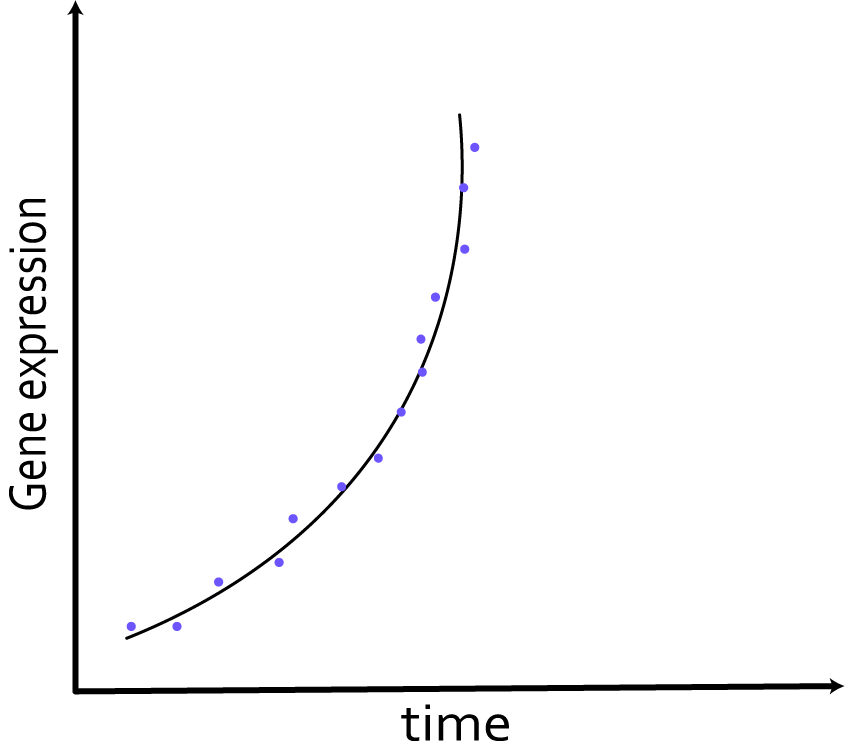Click the origin where both axes meet
The width and height of the screenshot is (846, 741).
[77, 689]
